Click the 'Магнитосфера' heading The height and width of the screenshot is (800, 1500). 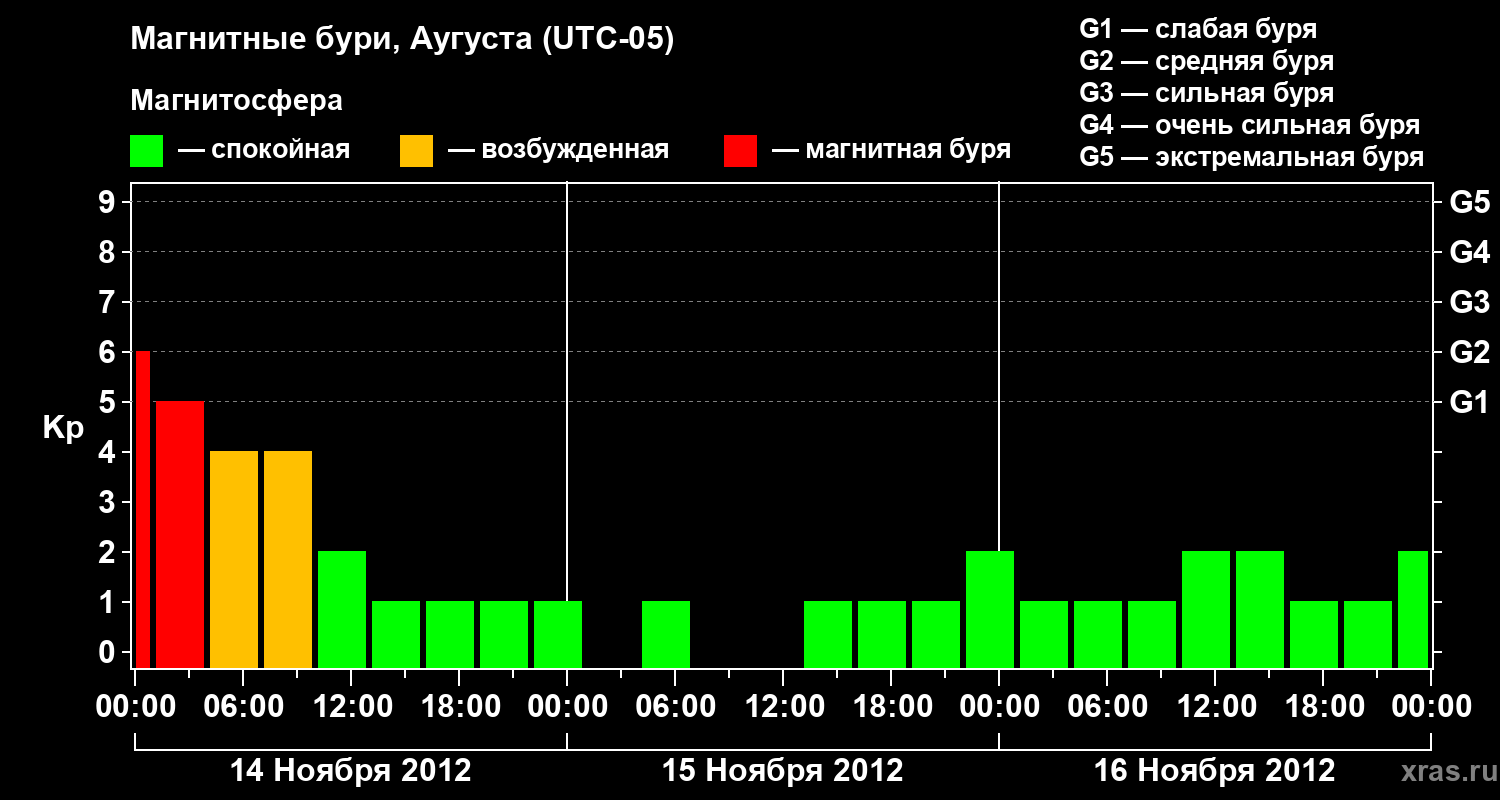coord(236,101)
